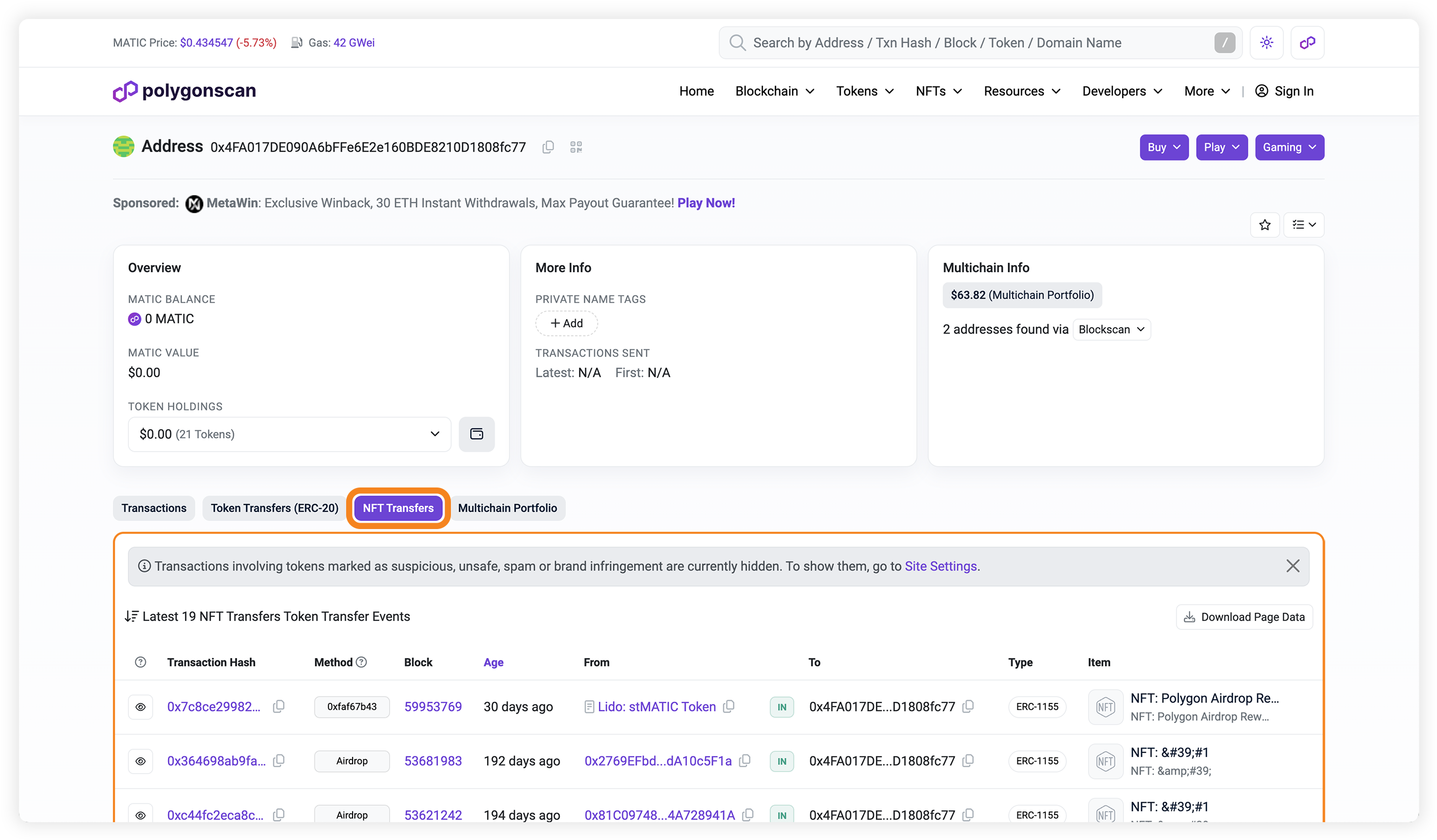The height and width of the screenshot is (840, 1437).
Task: Select the Transactions tab
Action: click(x=153, y=508)
